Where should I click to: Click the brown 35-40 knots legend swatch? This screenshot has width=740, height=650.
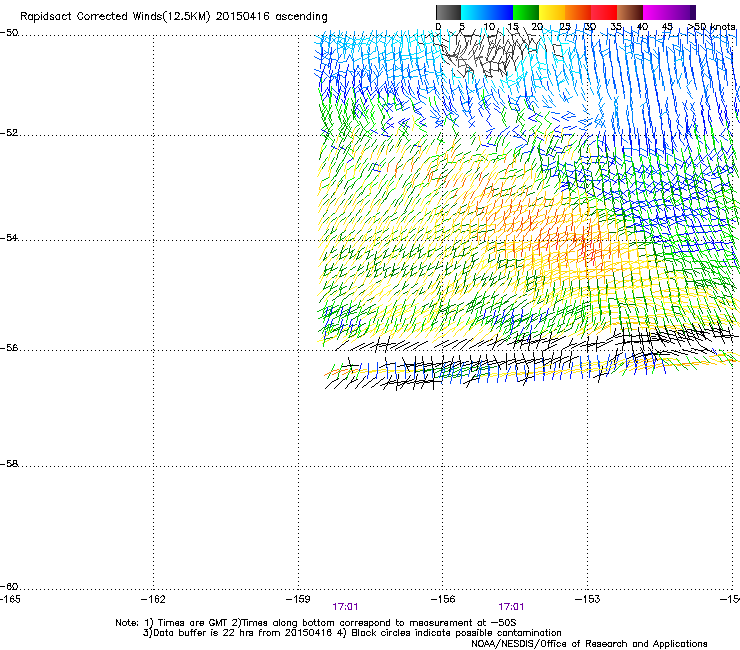630,12
